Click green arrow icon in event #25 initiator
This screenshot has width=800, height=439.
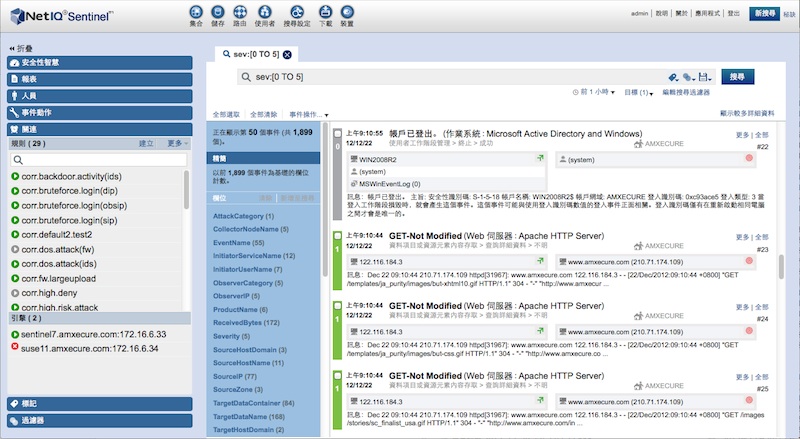[540, 400]
